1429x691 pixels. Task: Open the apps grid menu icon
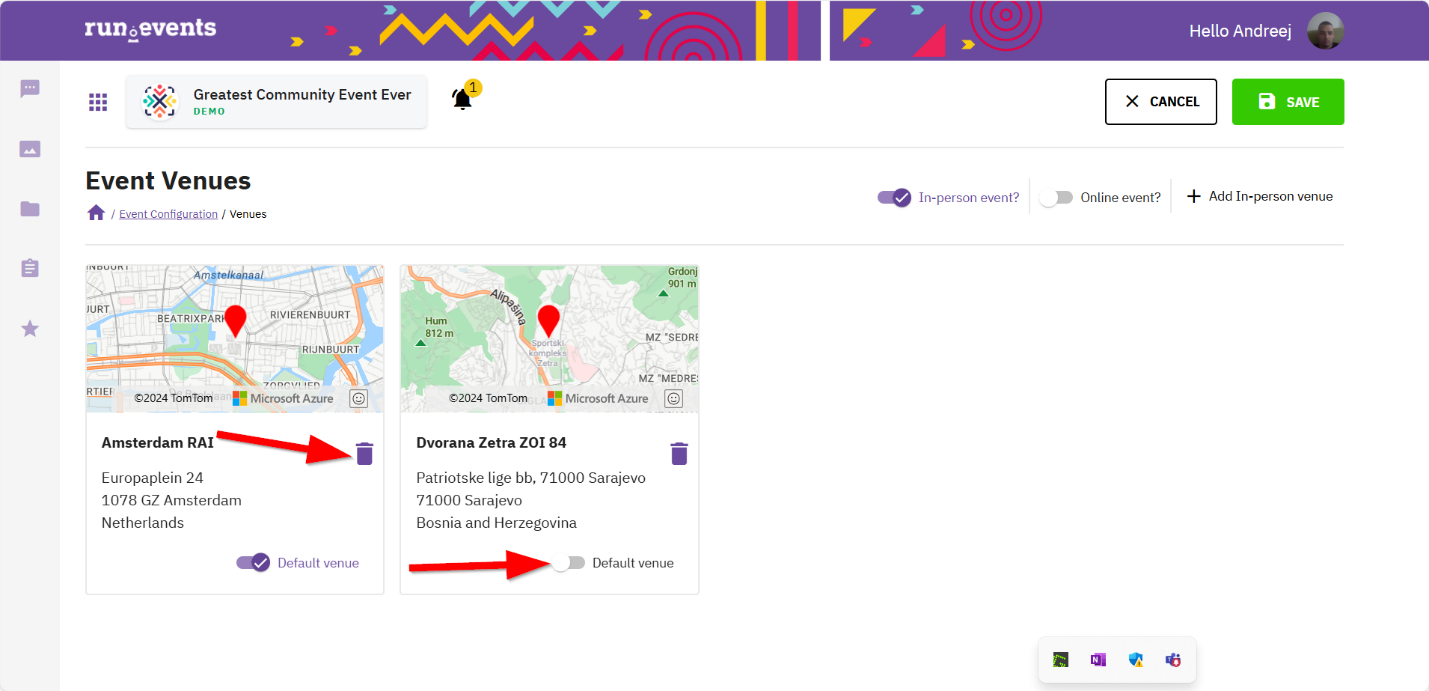[x=98, y=102]
